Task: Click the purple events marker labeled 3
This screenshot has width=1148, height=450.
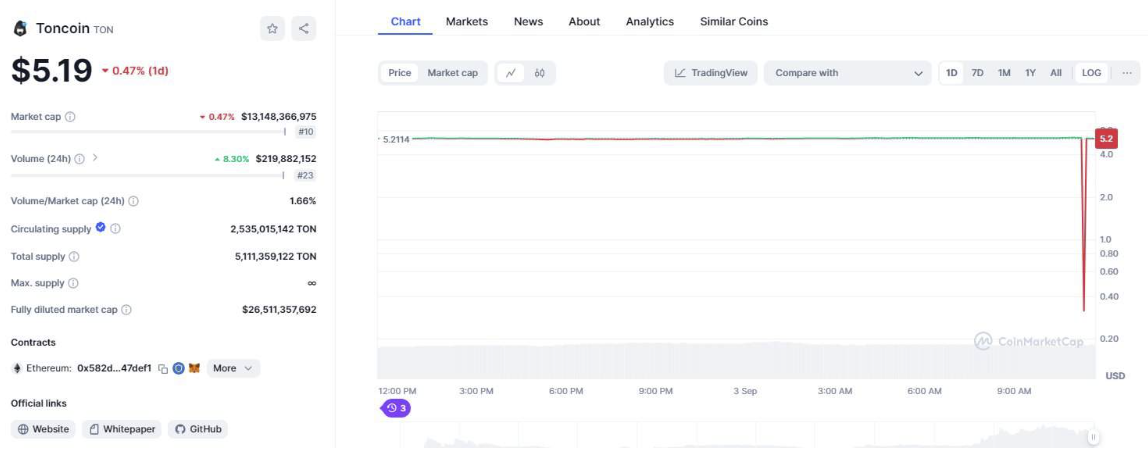Action: [396, 408]
